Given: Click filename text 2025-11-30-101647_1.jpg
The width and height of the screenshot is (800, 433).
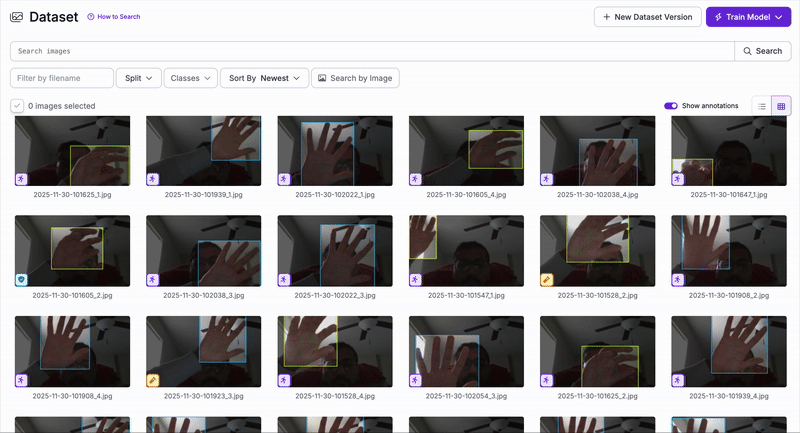Looking at the screenshot, I should click(x=729, y=195).
